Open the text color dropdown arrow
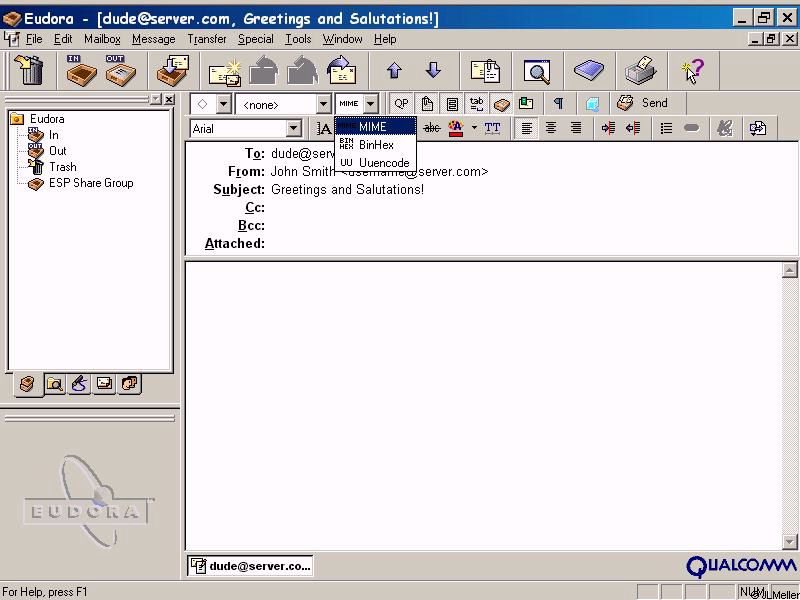This screenshot has height=600, width=800. click(474, 128)
